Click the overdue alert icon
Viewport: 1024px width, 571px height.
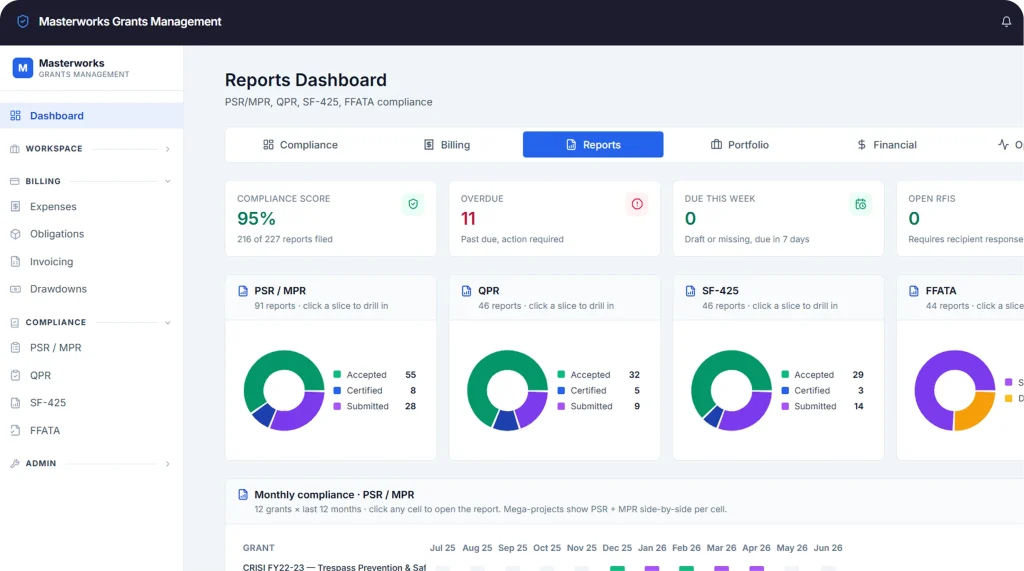tap(637, 204)
